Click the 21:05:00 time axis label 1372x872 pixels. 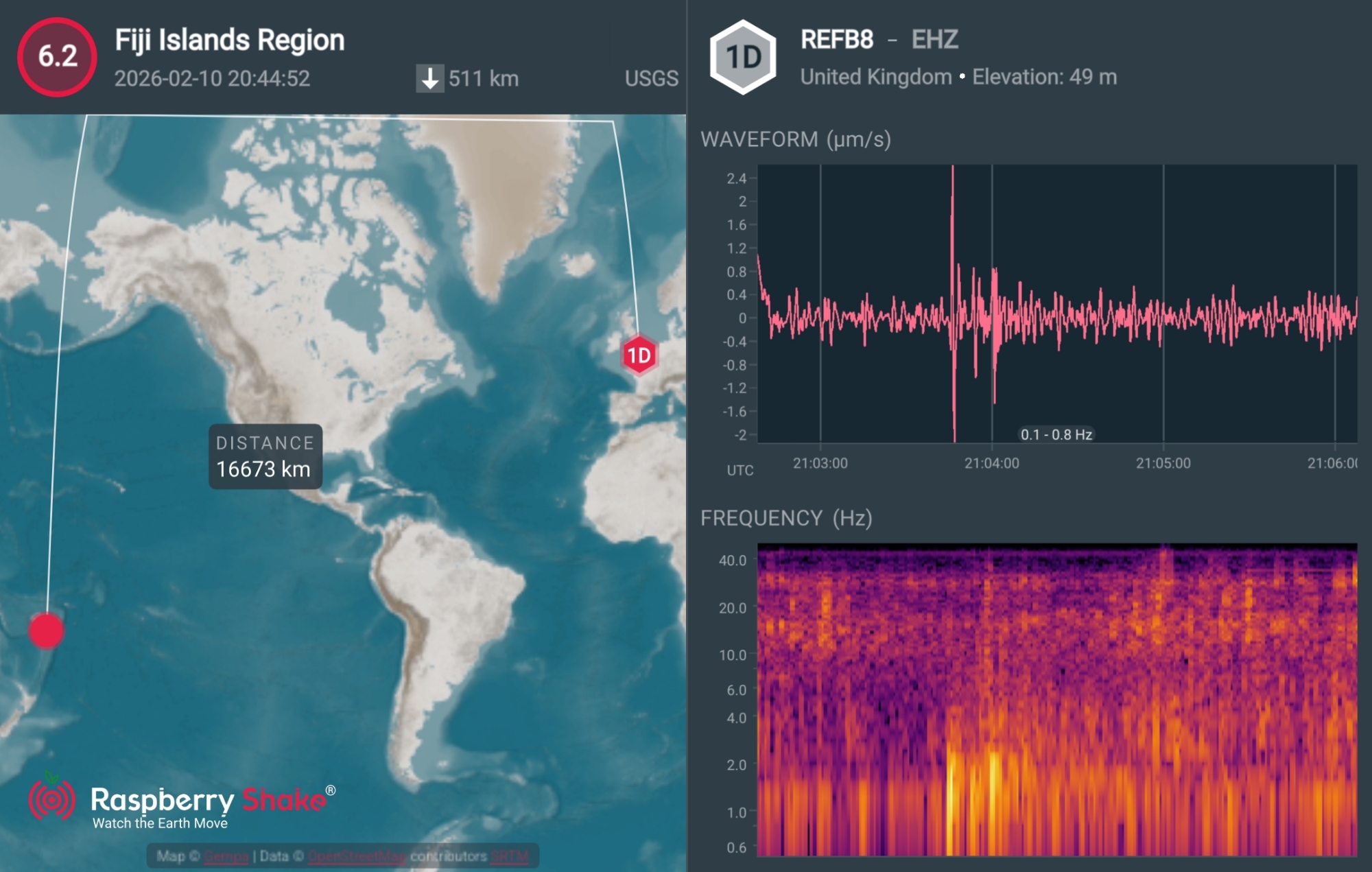click(1163, 463)
